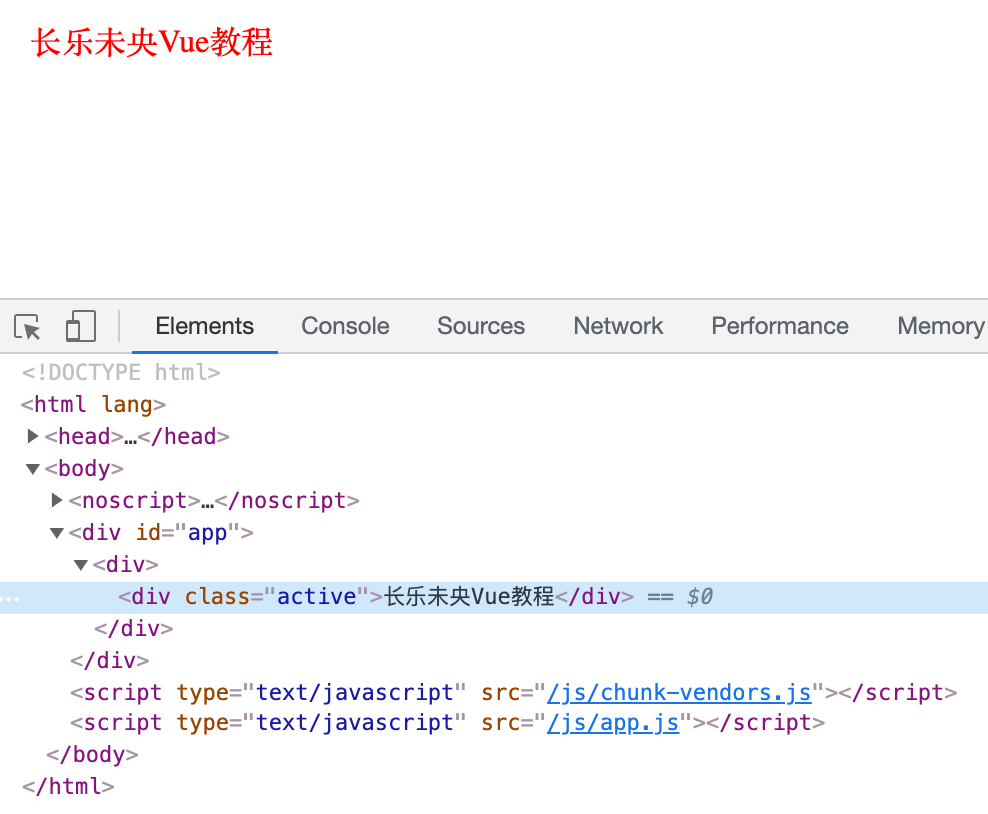988x814 pixels.
Task: Click the "active" class attribute value
Action: [x=316, y=597]
